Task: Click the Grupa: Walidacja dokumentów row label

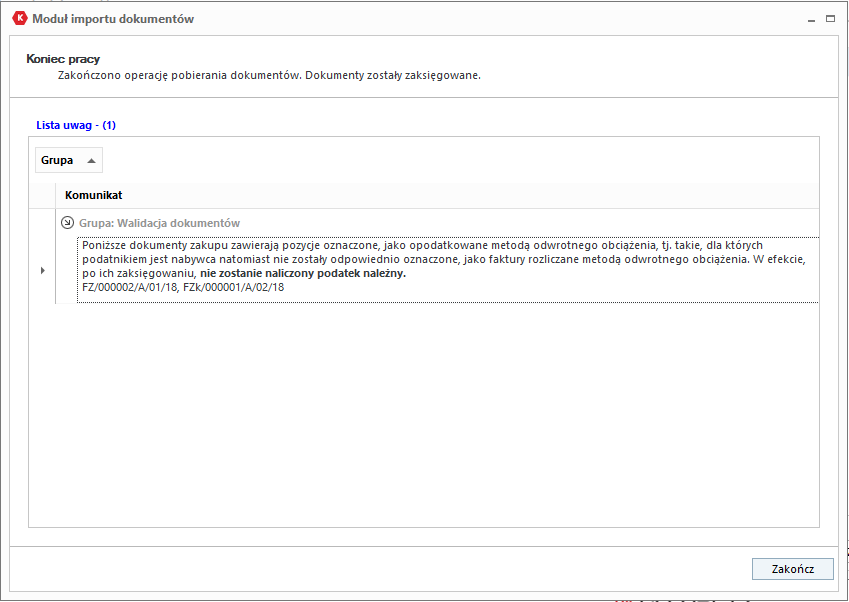Action: pyautogui.click(x=159, y=223)
